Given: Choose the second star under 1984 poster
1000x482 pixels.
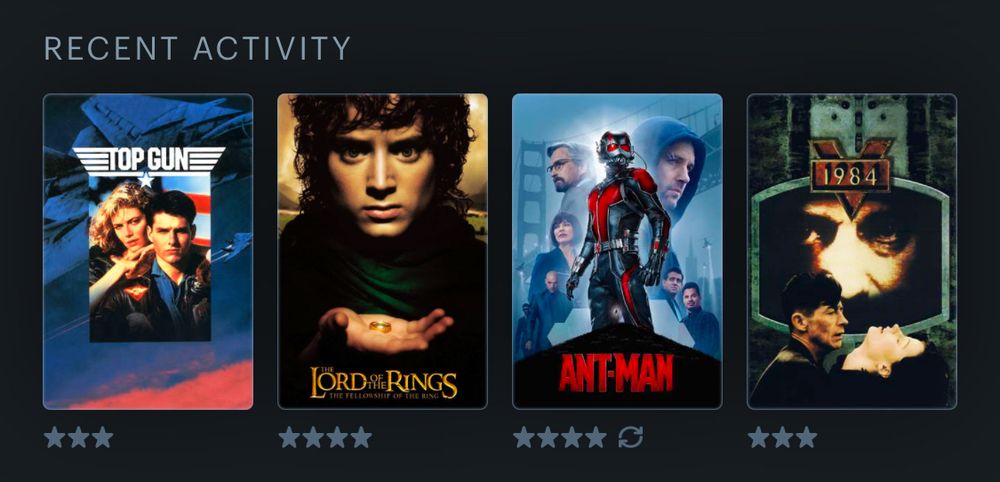Looking at the screenshot, I should 783,437.
